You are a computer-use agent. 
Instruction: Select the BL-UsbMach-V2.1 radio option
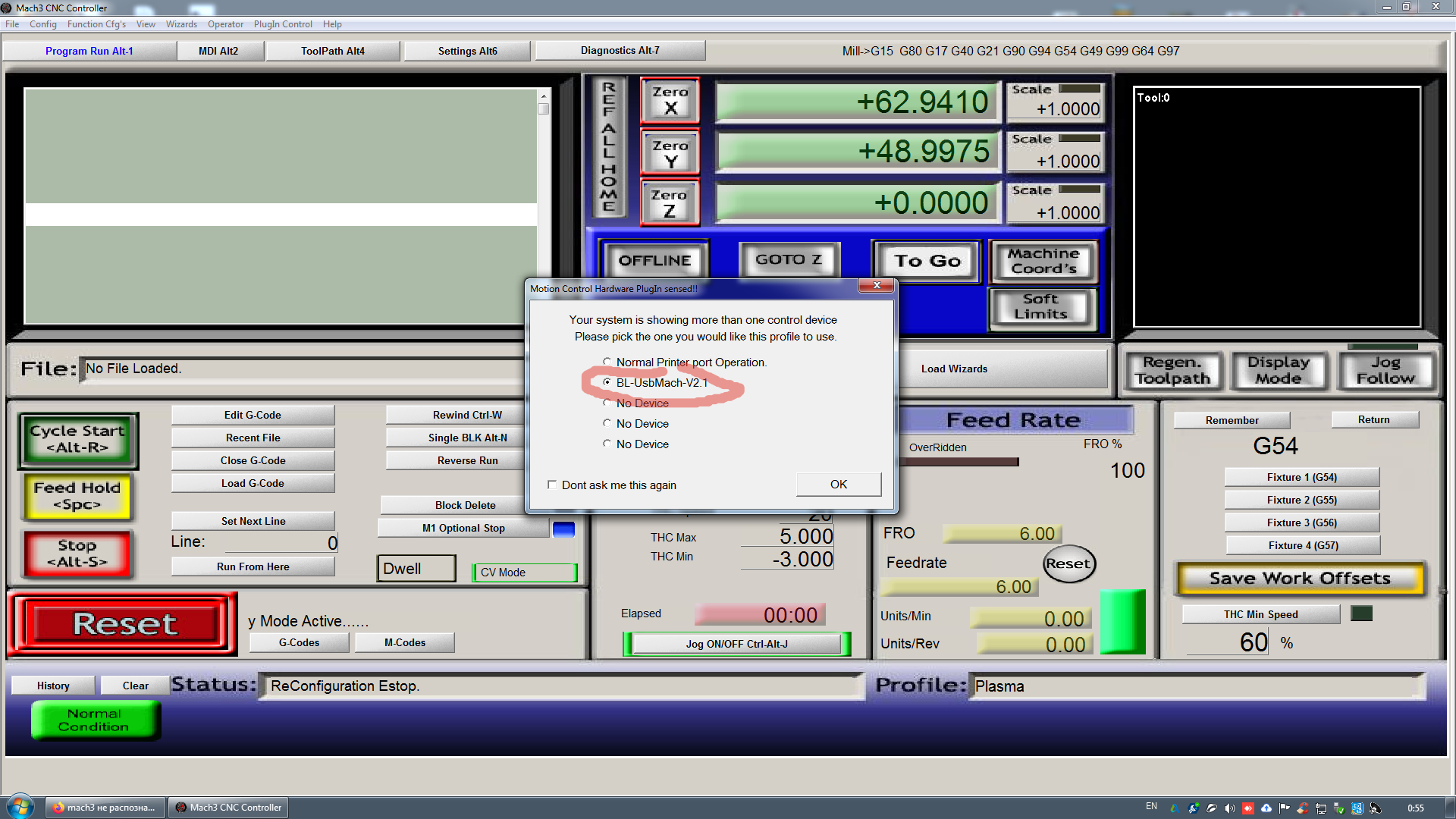pos(607,382)
